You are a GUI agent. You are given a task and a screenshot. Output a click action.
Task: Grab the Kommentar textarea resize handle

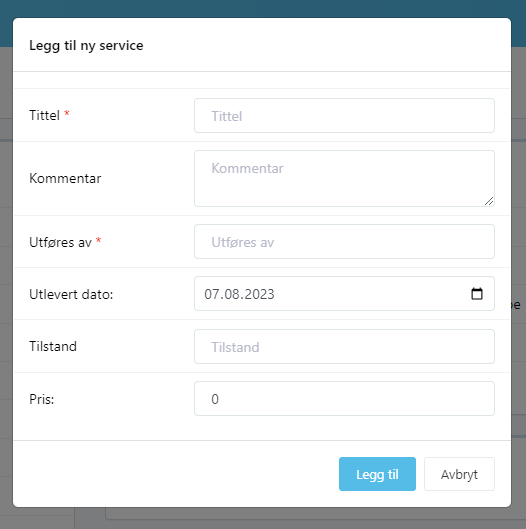(x=489, y=201)
